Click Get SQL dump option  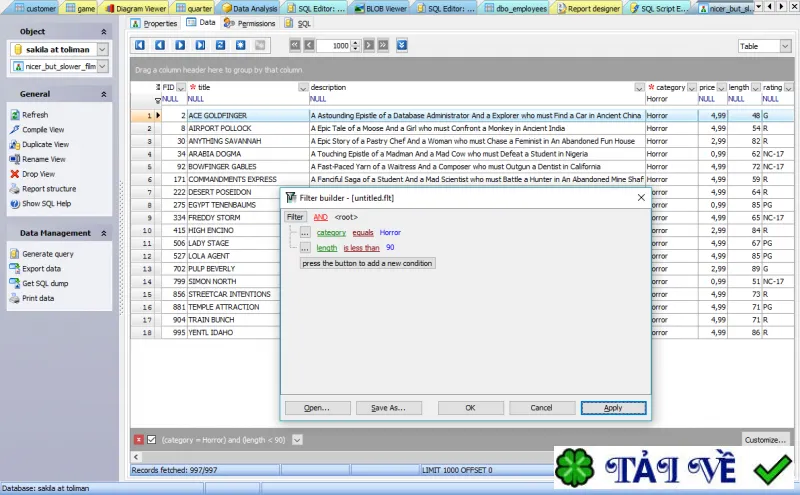(x=45, y=283)
